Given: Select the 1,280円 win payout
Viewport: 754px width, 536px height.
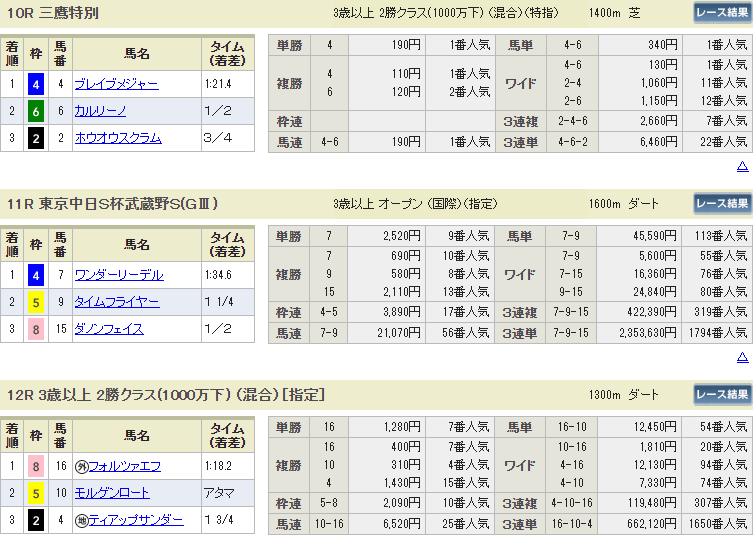Looking at the screenshot, I should coord(402,427).
